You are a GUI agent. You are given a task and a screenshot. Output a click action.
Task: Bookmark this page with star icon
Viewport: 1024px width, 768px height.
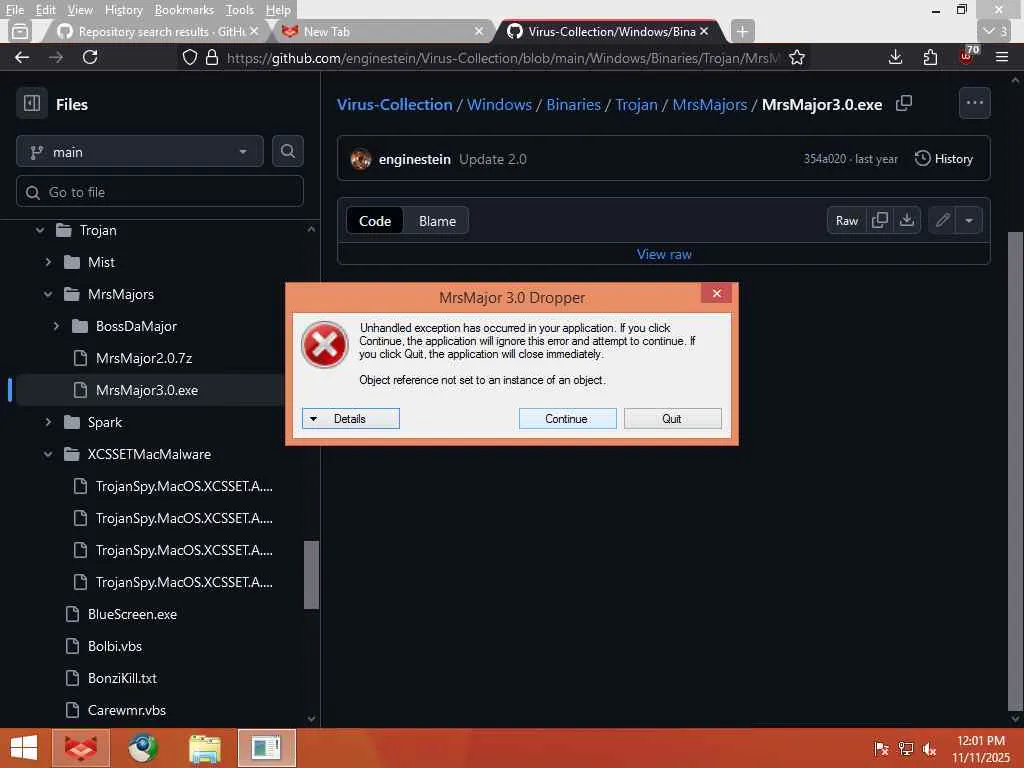(797, 57)
